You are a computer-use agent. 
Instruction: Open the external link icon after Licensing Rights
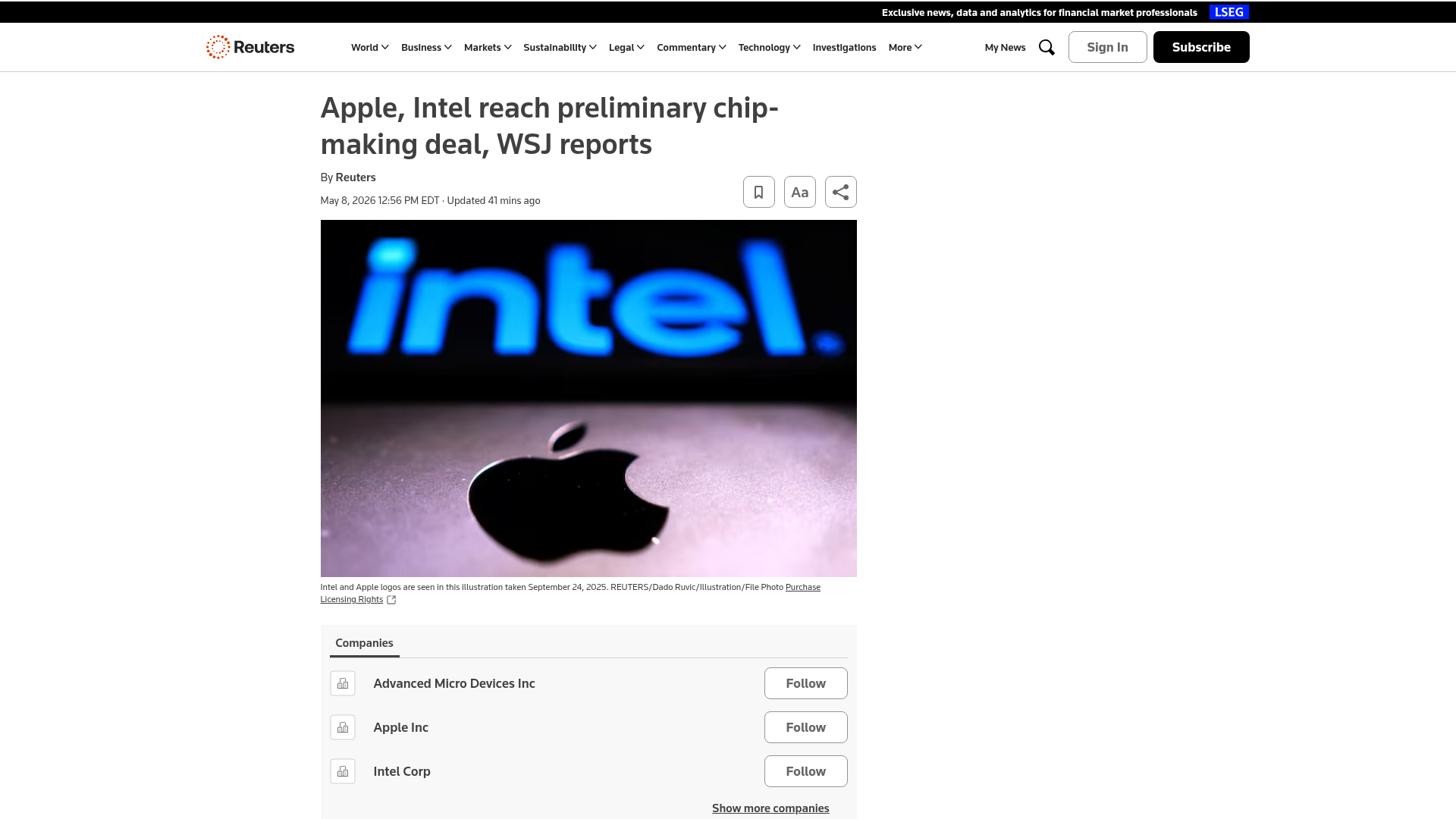tap(391, 600)
